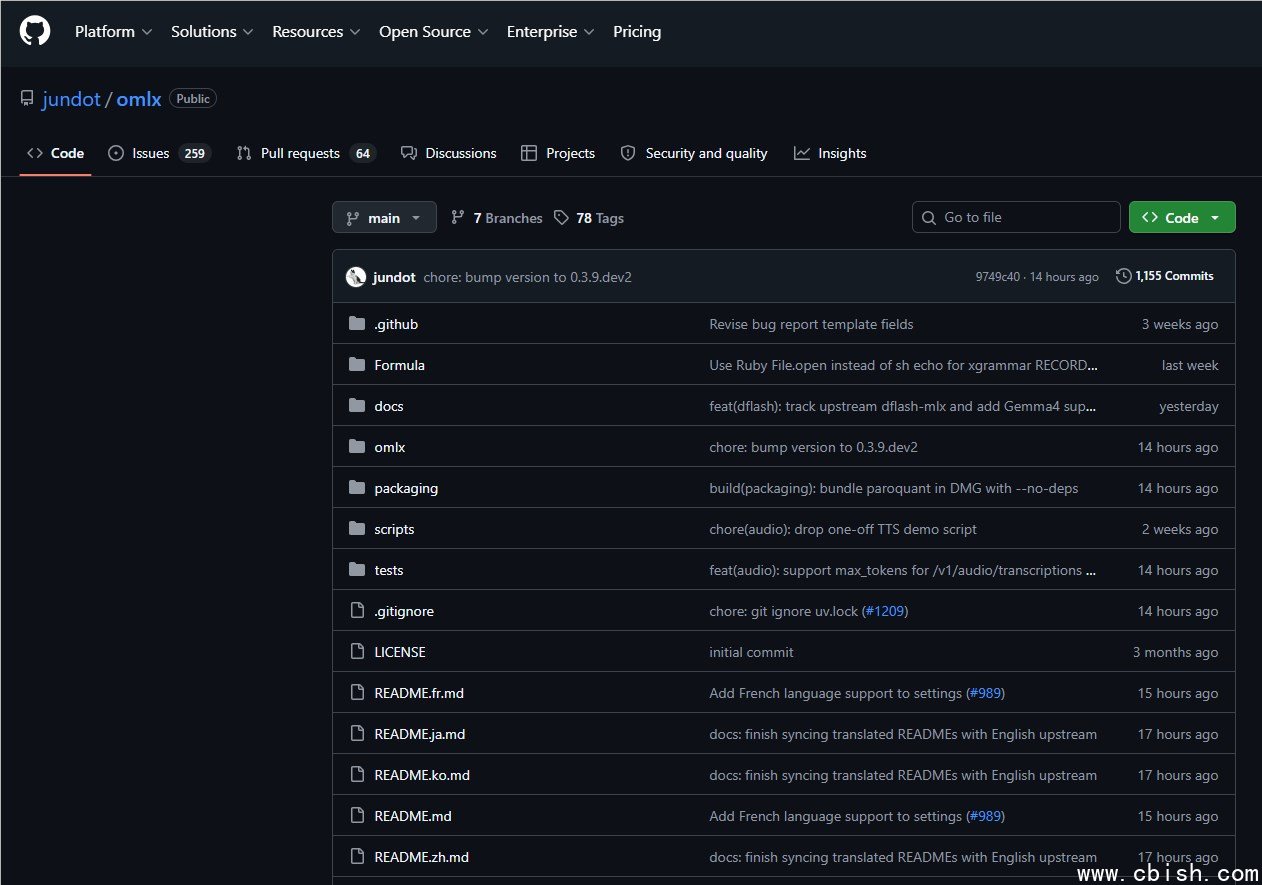Switch to the Security and quality tab
The height and width of the screenshot is (885, 1262).
(x=694, y=153)
